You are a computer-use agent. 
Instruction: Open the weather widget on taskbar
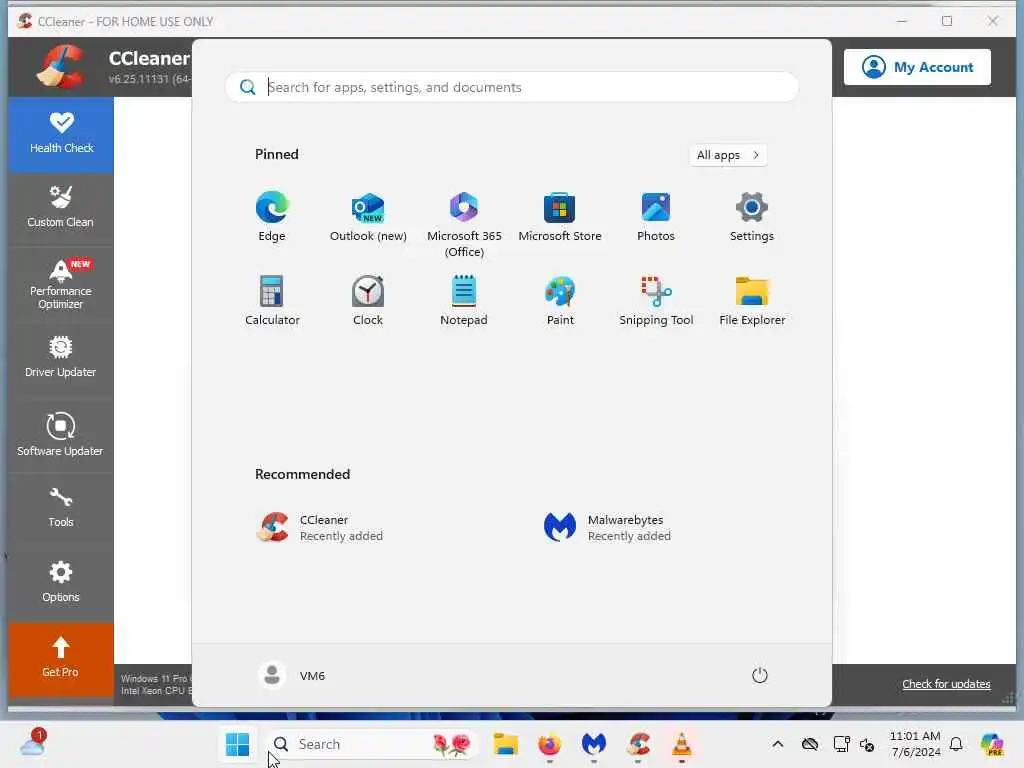[33, 743]
